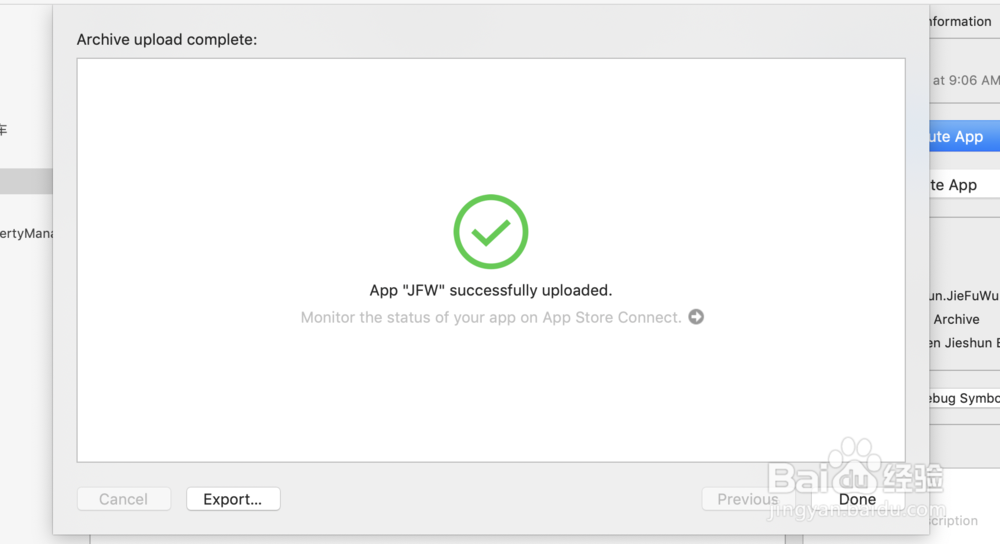This screenshot has height=544, width=1000.
Task: Click the Information header in right panel
Action: 958,21
